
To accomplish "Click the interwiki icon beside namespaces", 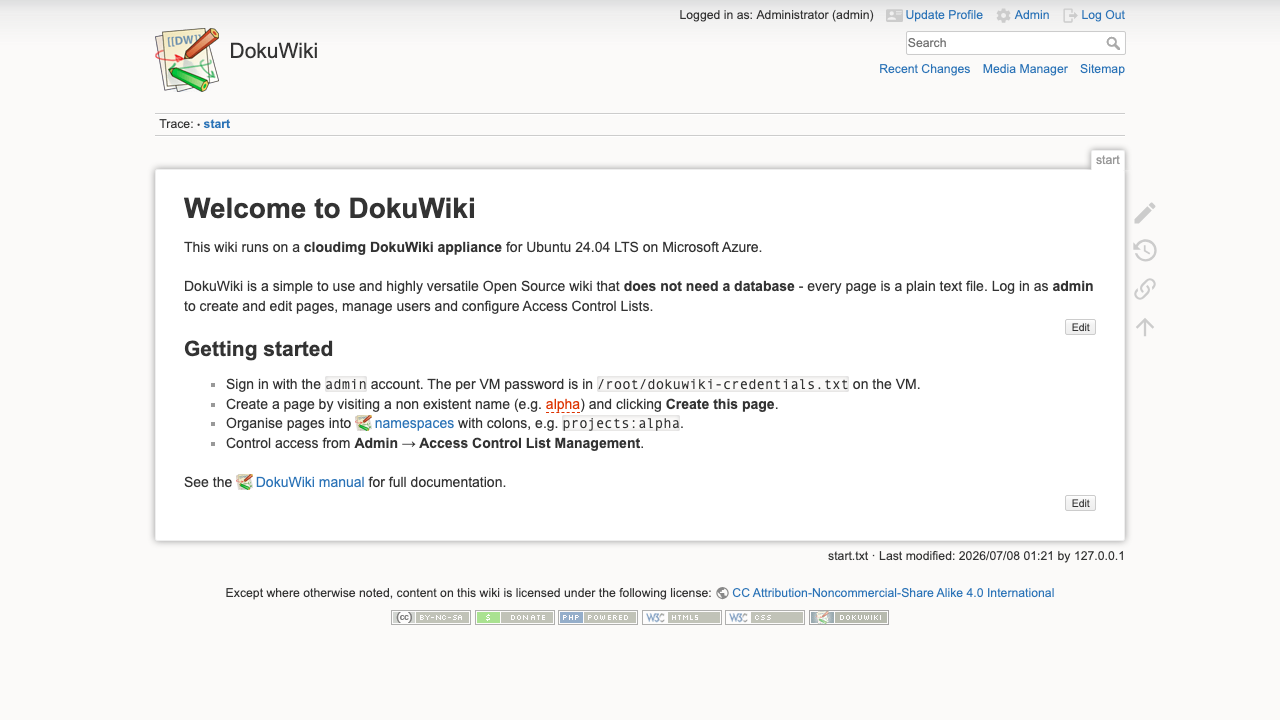I will (x=363, y=423).
